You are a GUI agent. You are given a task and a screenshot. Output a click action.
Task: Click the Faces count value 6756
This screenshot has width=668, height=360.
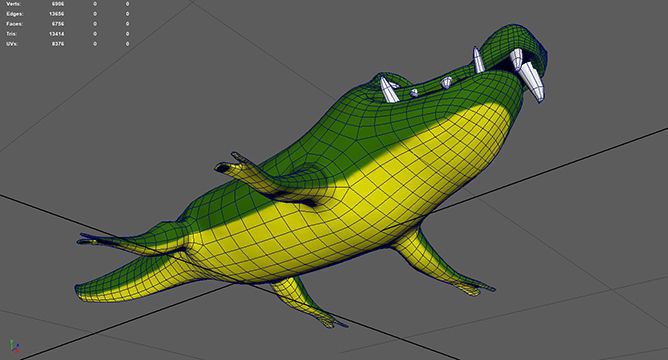click(x=58, y=24)
